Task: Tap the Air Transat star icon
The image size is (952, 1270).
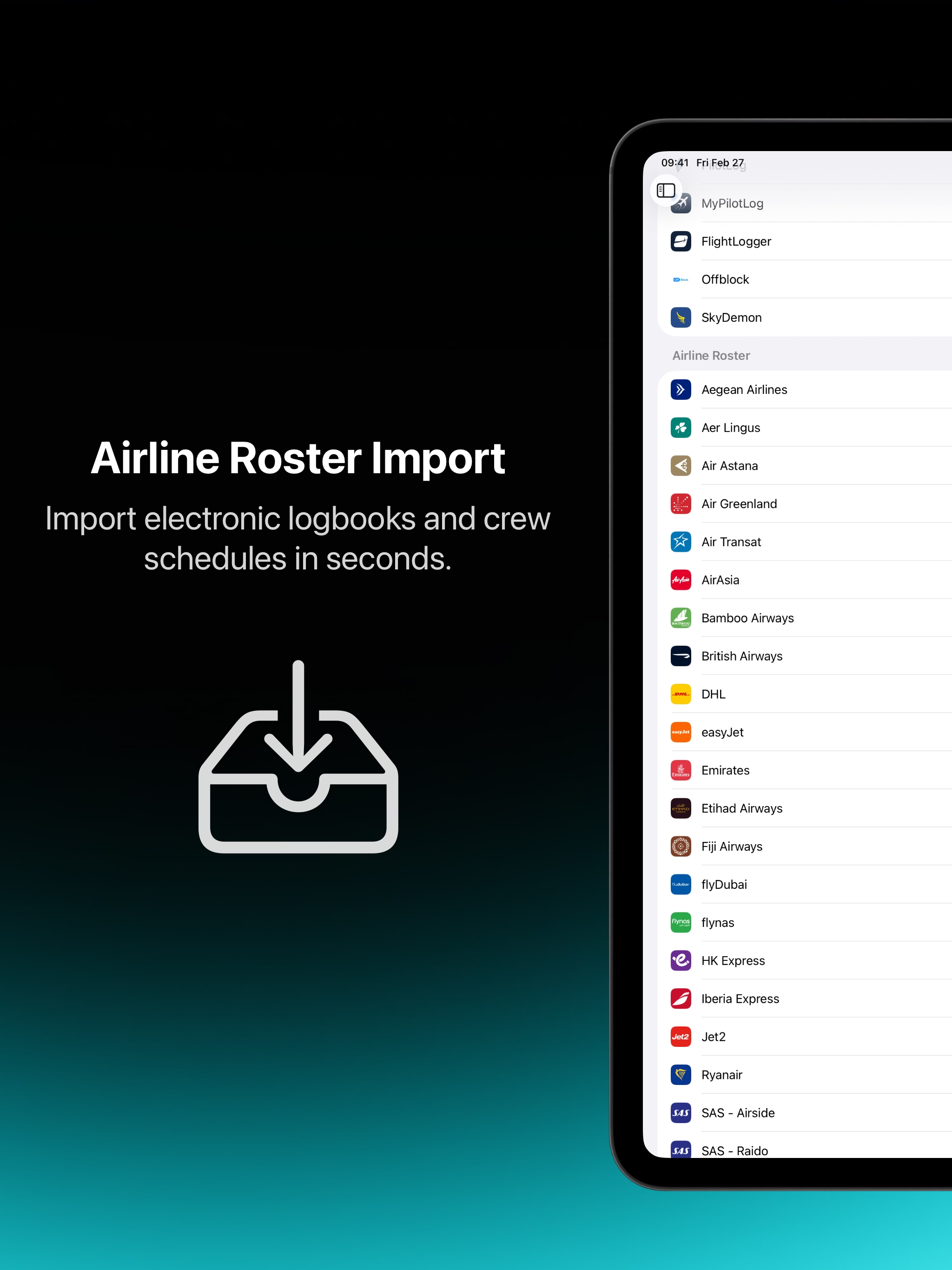Action: point(681,542)
